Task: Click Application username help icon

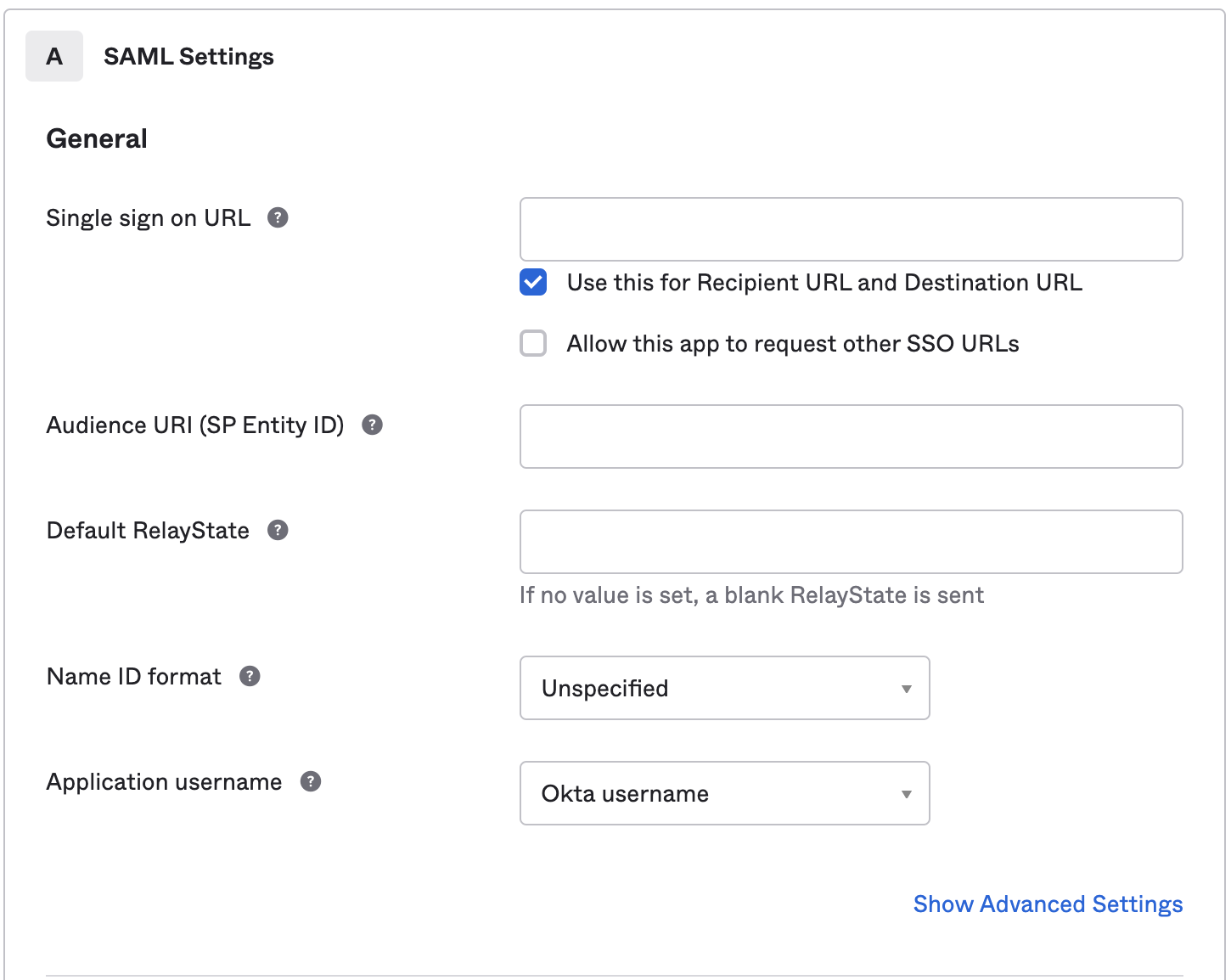Action: (x=311, y=782)
